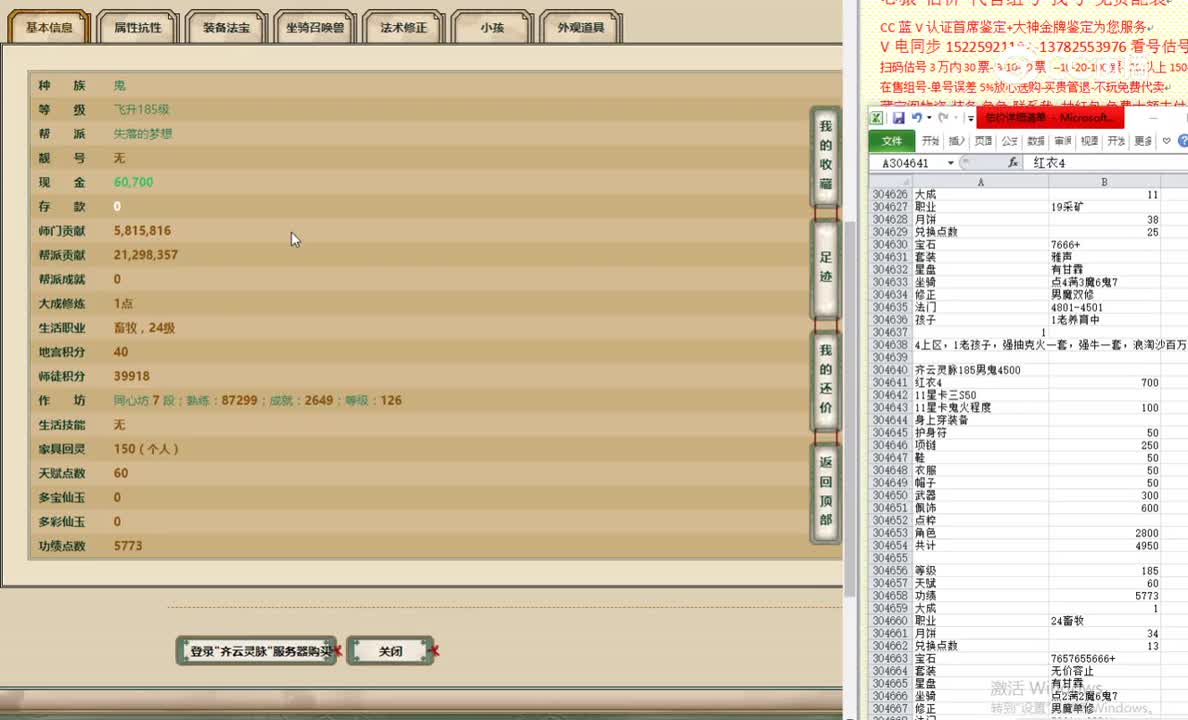Click the Save icon in Excel's Quick Access Toolbar
The image size is (1188, 720).
point(900,117)
